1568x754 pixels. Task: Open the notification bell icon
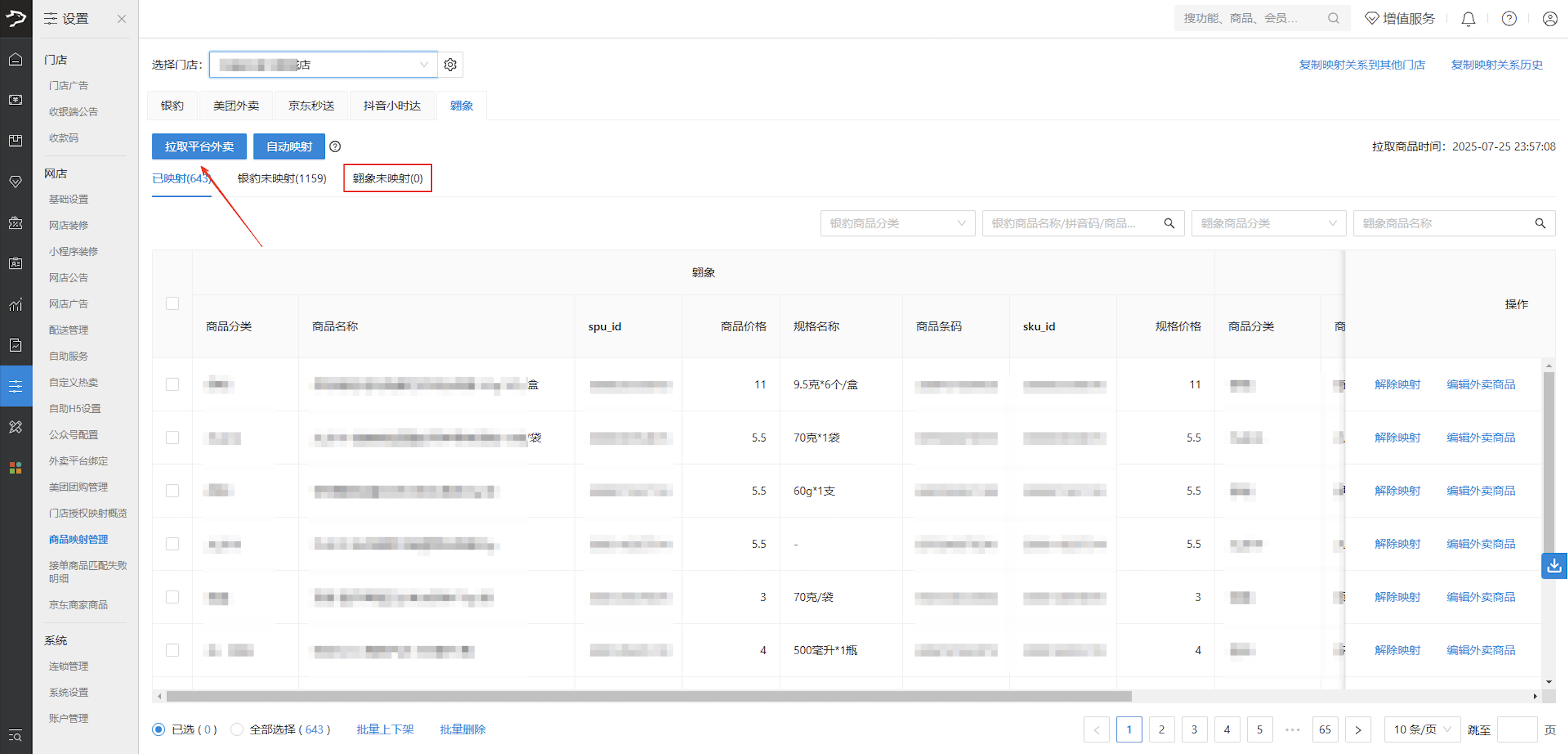click(1468, 19)
